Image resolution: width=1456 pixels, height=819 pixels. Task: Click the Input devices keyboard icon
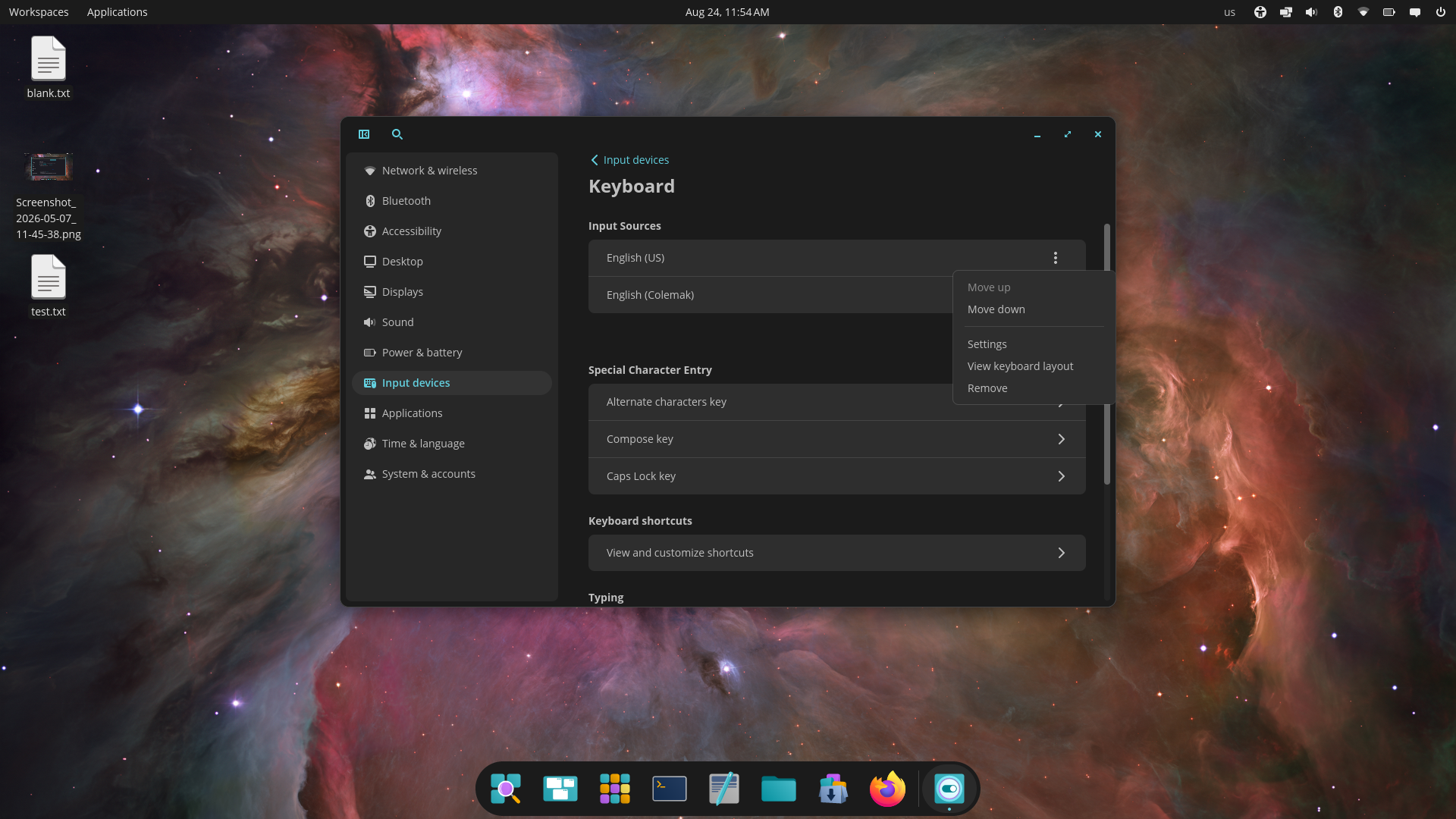point(369,383)
